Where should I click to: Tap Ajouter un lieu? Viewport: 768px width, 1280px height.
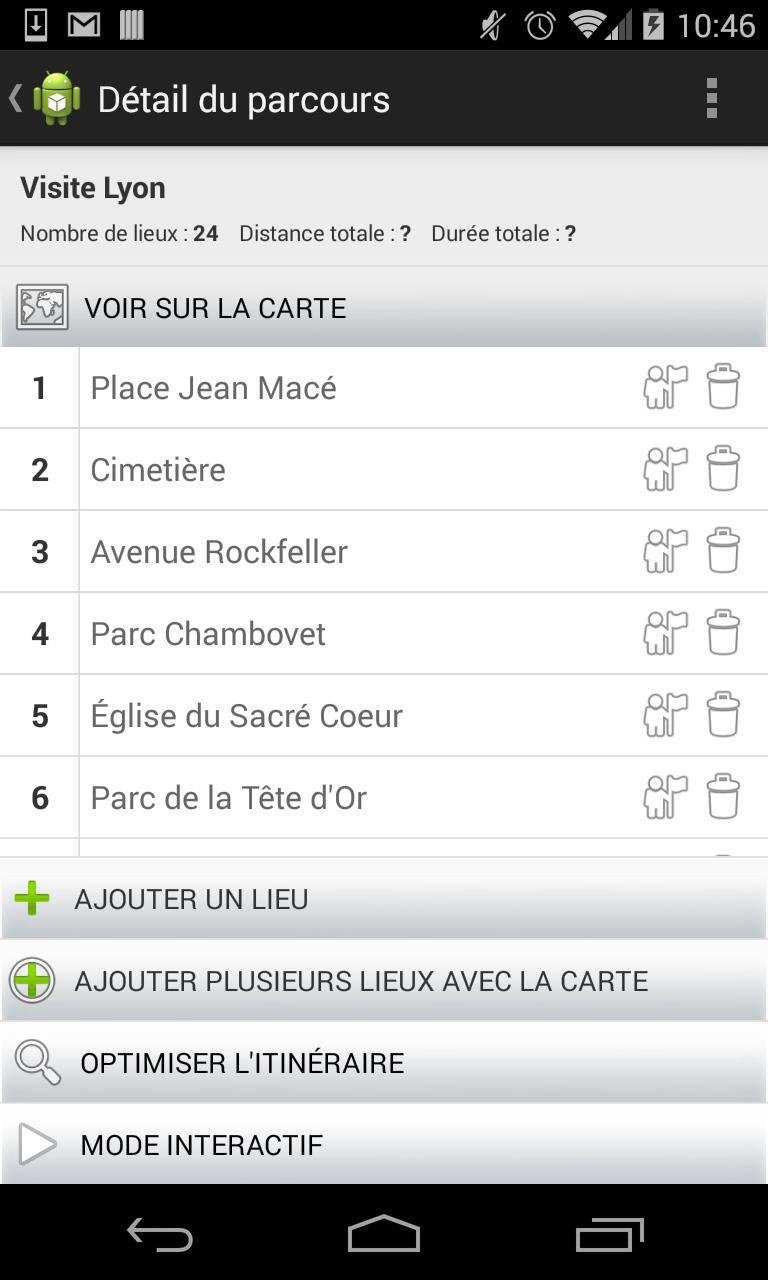[384, 899]
